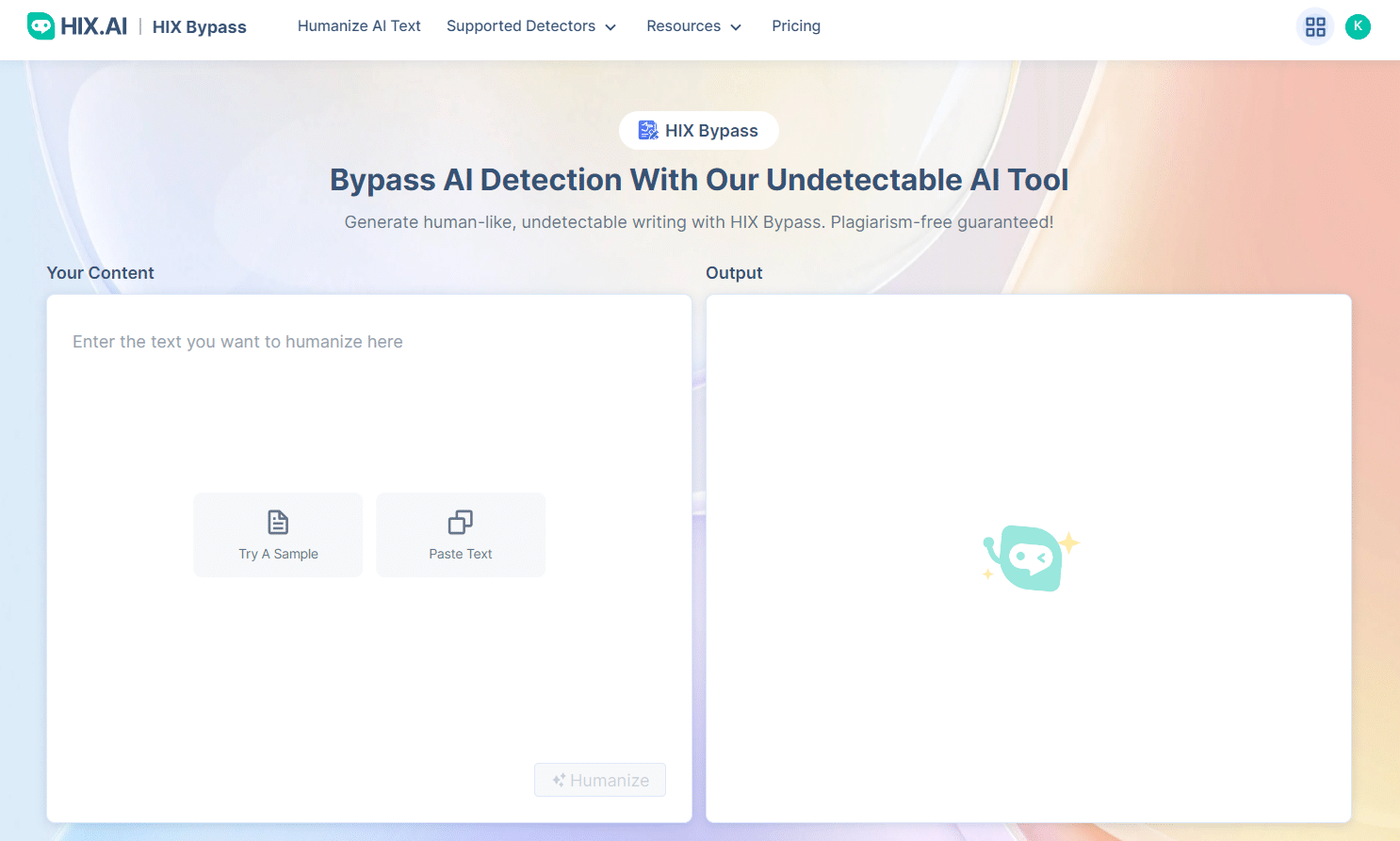Image resolution: width=1400 pixels, height=841 pixels.
Task: Click the HIX Bypass header link
Action: 200,27
